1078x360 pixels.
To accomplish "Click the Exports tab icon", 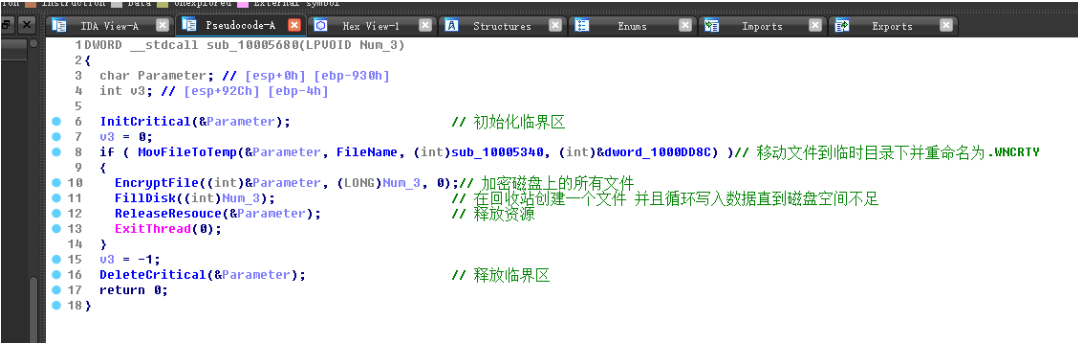I will pyautogui.click(x=842, y=25).
